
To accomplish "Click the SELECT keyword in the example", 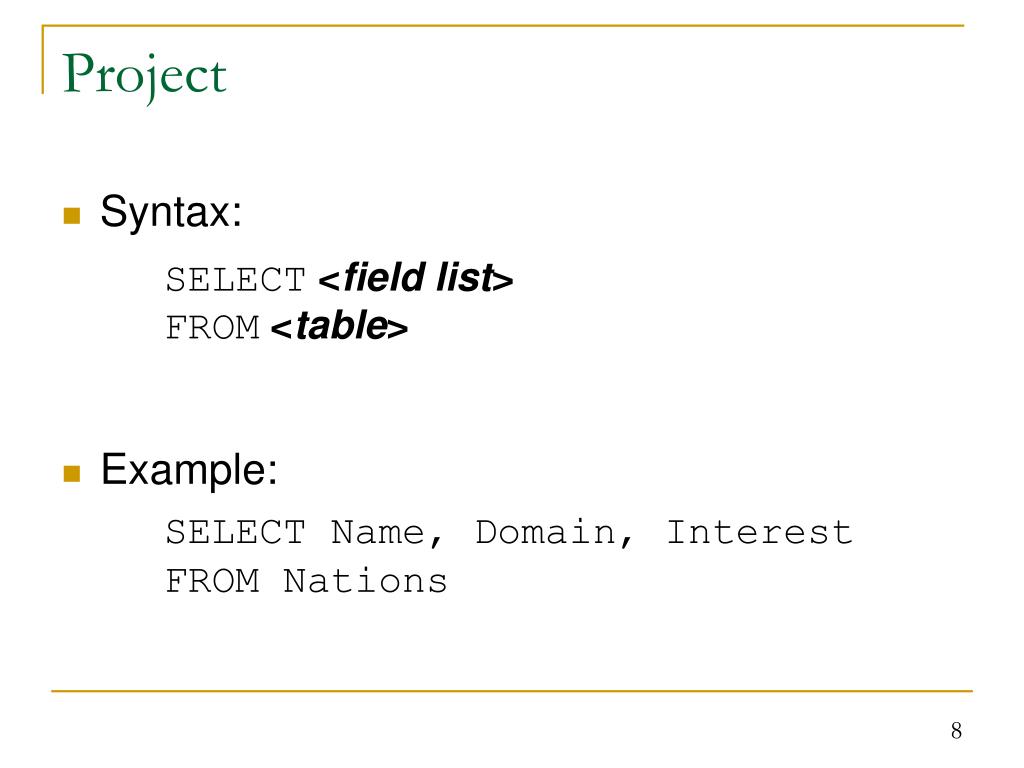I will (x=236, y=532).
